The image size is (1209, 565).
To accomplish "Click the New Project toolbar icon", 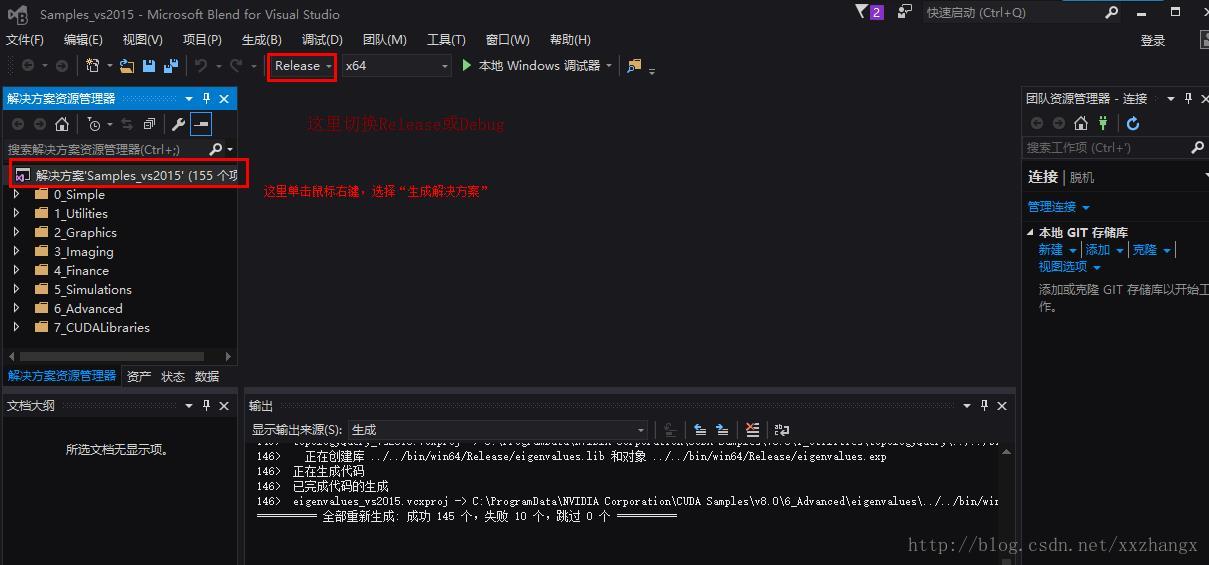I will pos(92,66).
